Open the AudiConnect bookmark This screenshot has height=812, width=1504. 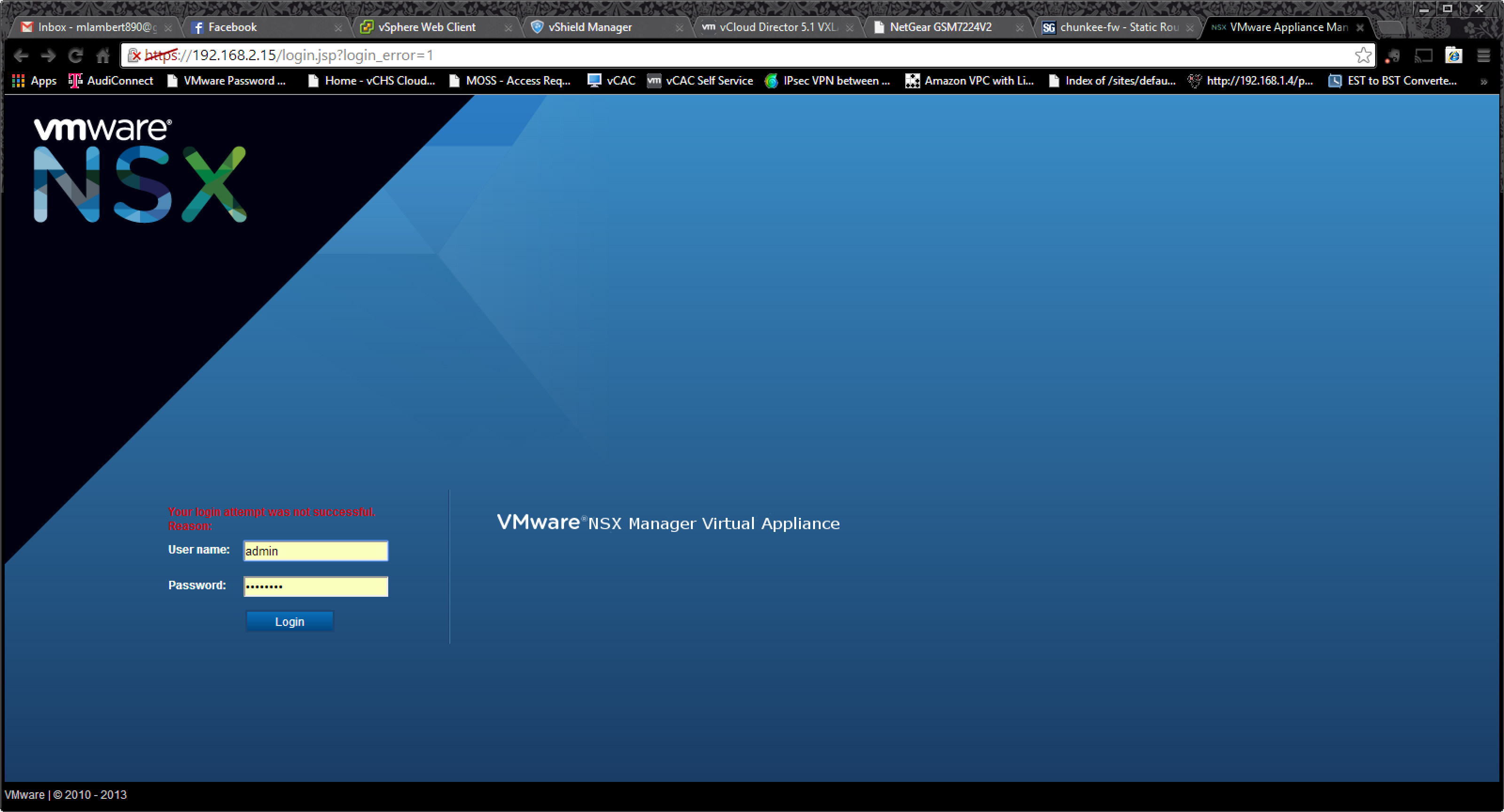pyautogui.click(x=111, y=80)
